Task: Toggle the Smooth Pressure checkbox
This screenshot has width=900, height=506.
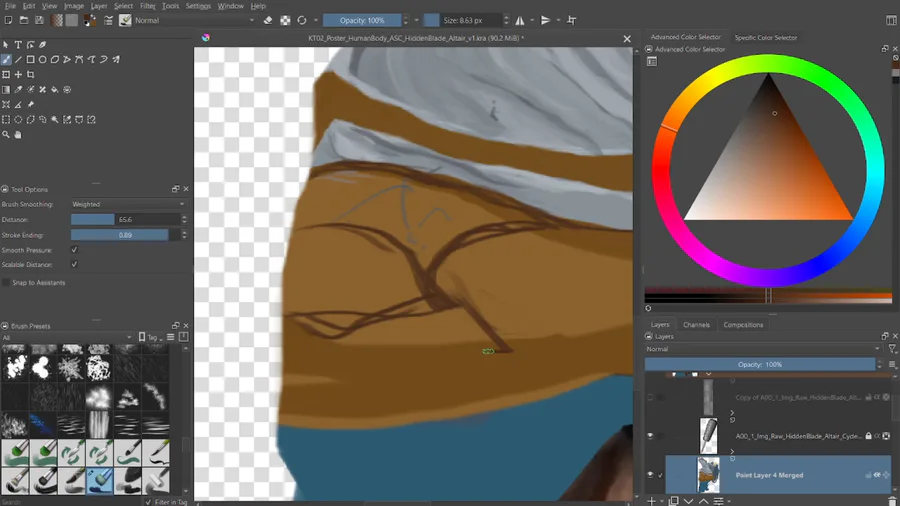Action: click(74, 250)
